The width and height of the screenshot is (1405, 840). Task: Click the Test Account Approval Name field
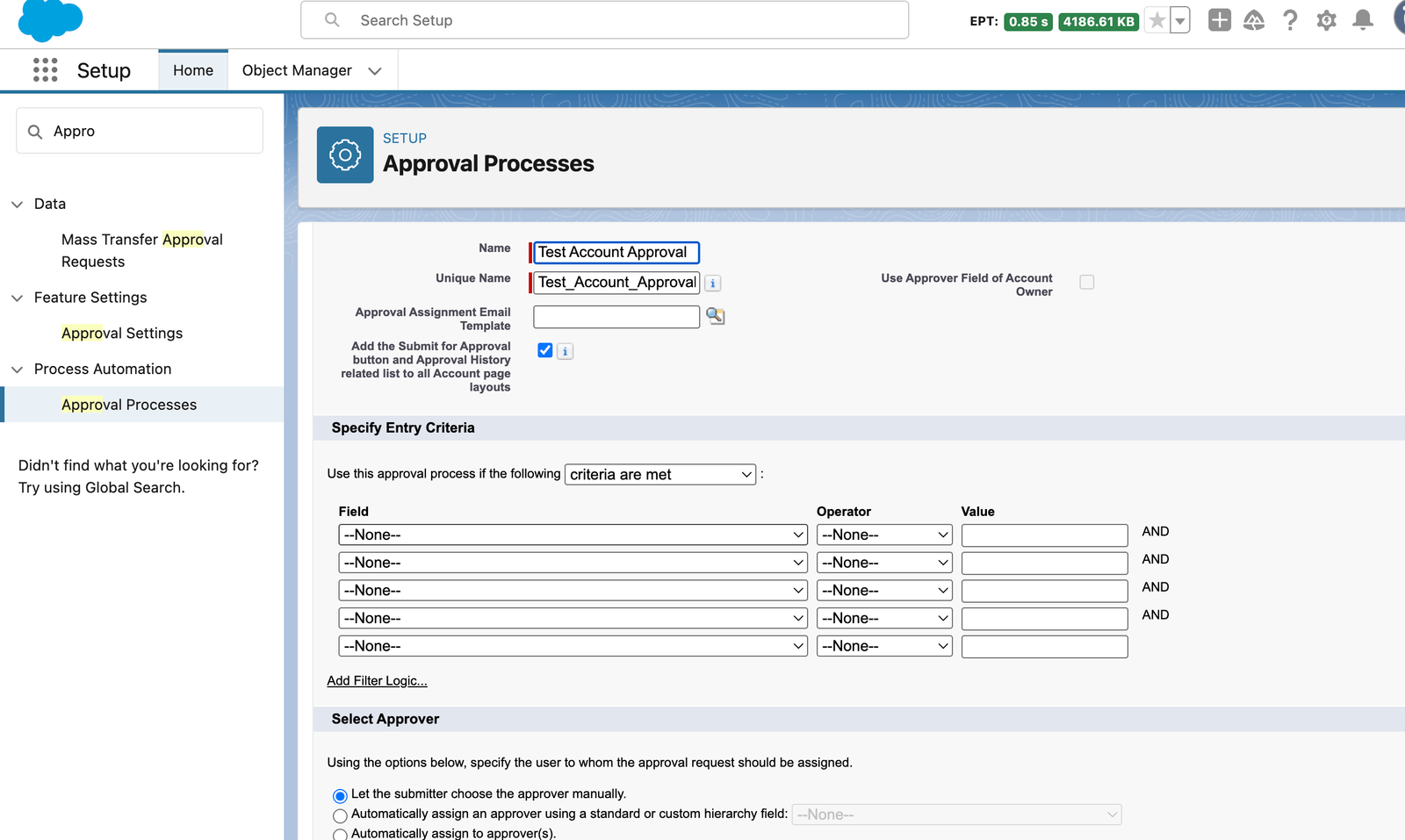pos(616,253)
